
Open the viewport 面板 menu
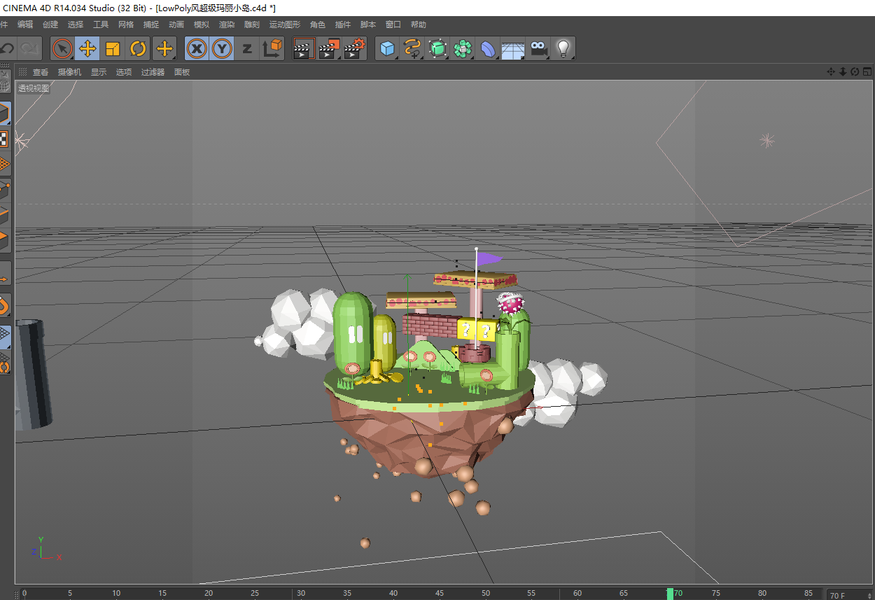182,72
